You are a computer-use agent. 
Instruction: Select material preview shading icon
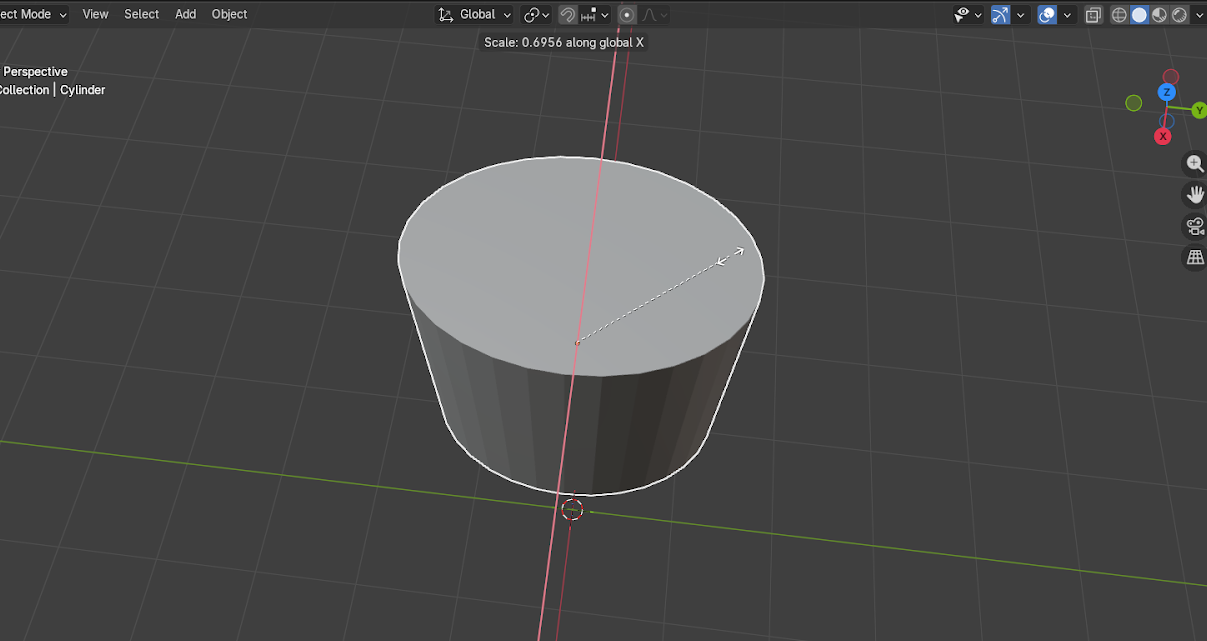click(x=1159, y=15)
